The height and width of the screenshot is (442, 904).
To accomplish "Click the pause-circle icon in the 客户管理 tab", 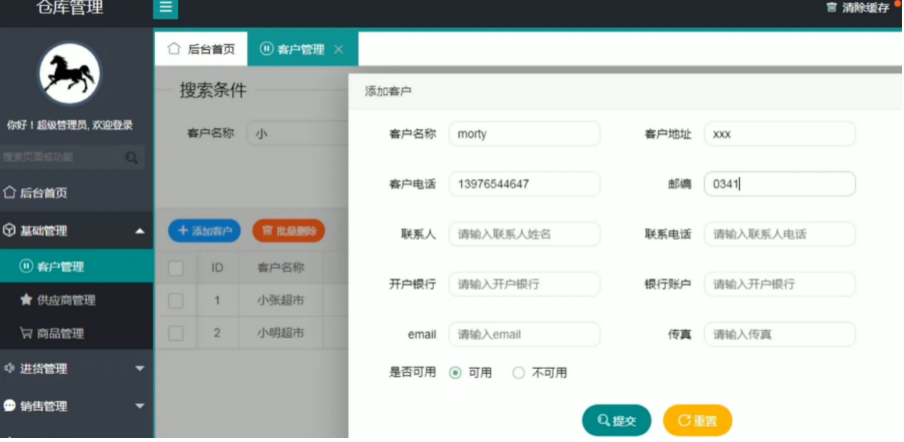I will click(266, 49).
